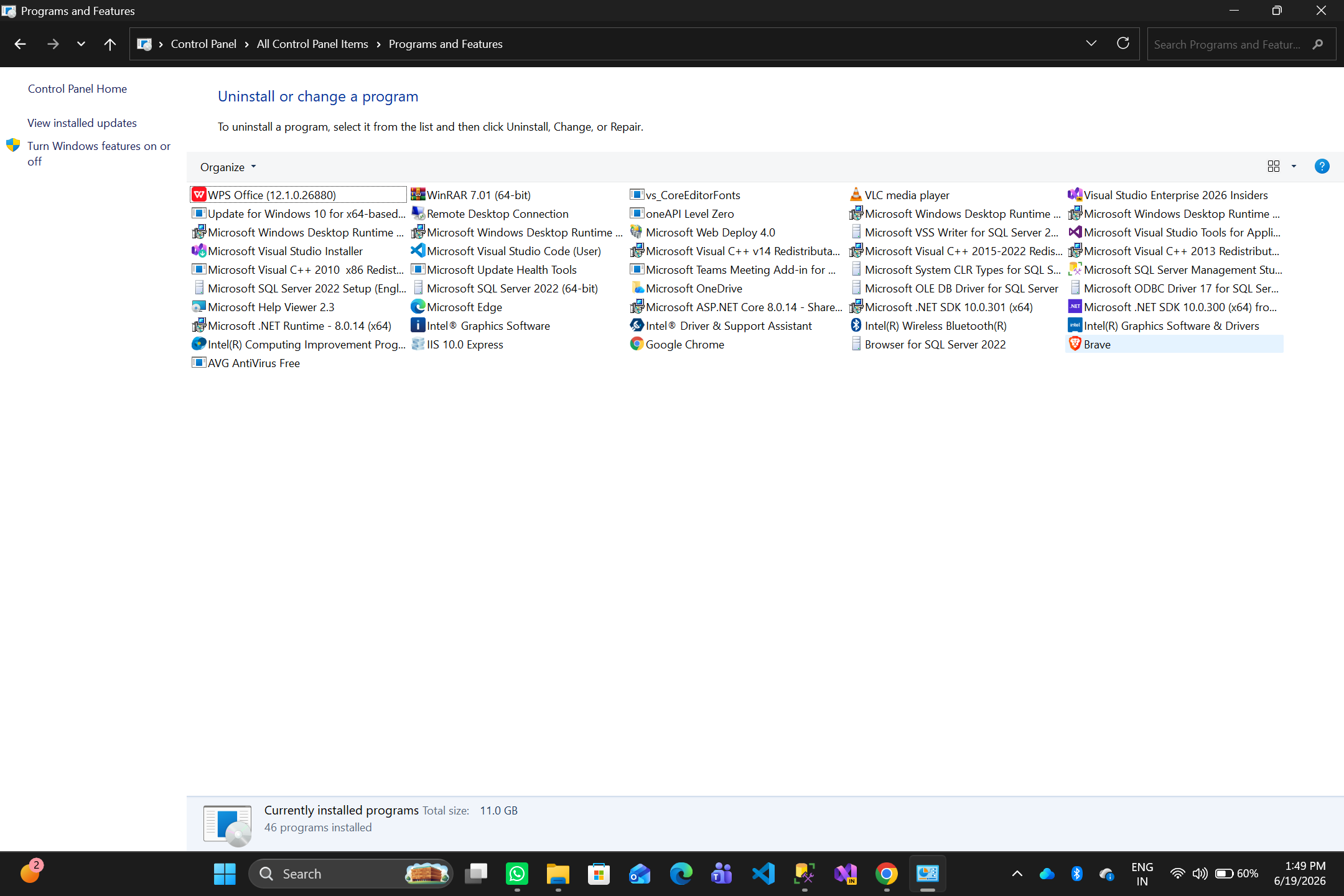Click Intel Wireless Bluetooth icon
Viewport: 1344px width, 896px height.
pyautogui.click(x=856, y=325)
